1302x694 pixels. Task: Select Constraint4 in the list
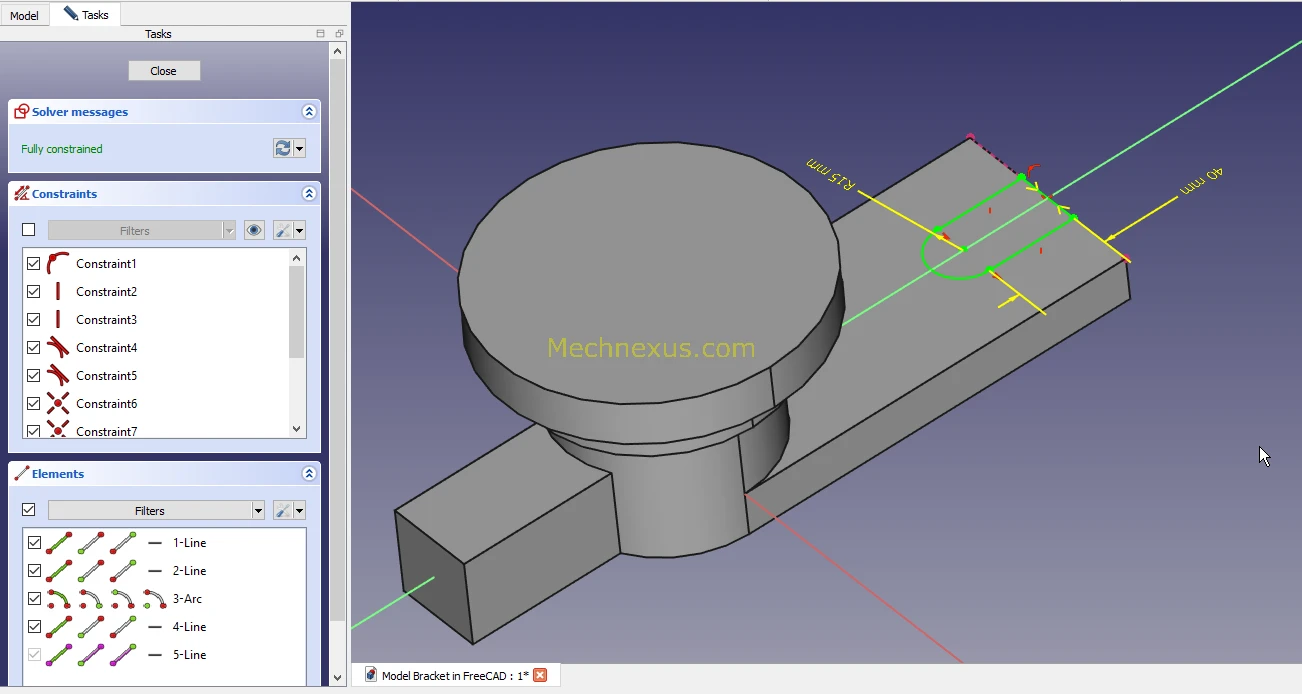click(x=106, y=348)
